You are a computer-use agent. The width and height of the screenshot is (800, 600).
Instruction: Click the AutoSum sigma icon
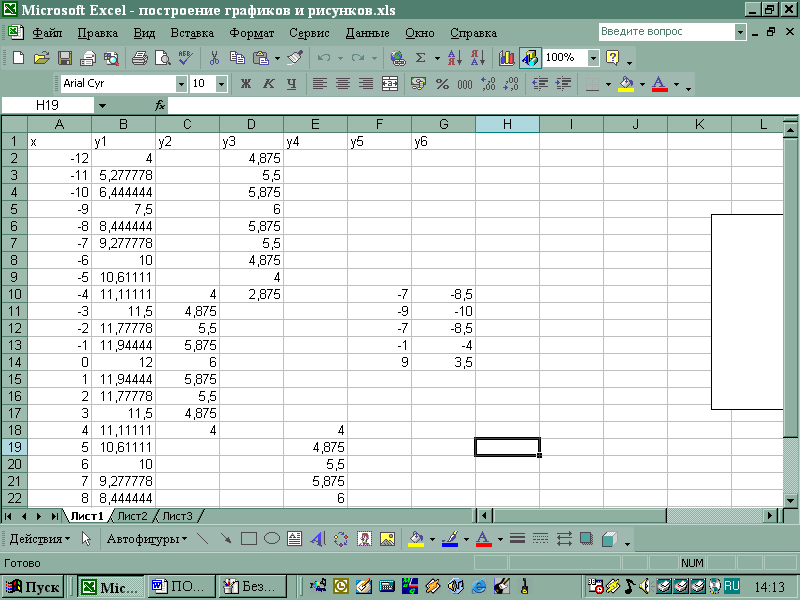[420, 58]
